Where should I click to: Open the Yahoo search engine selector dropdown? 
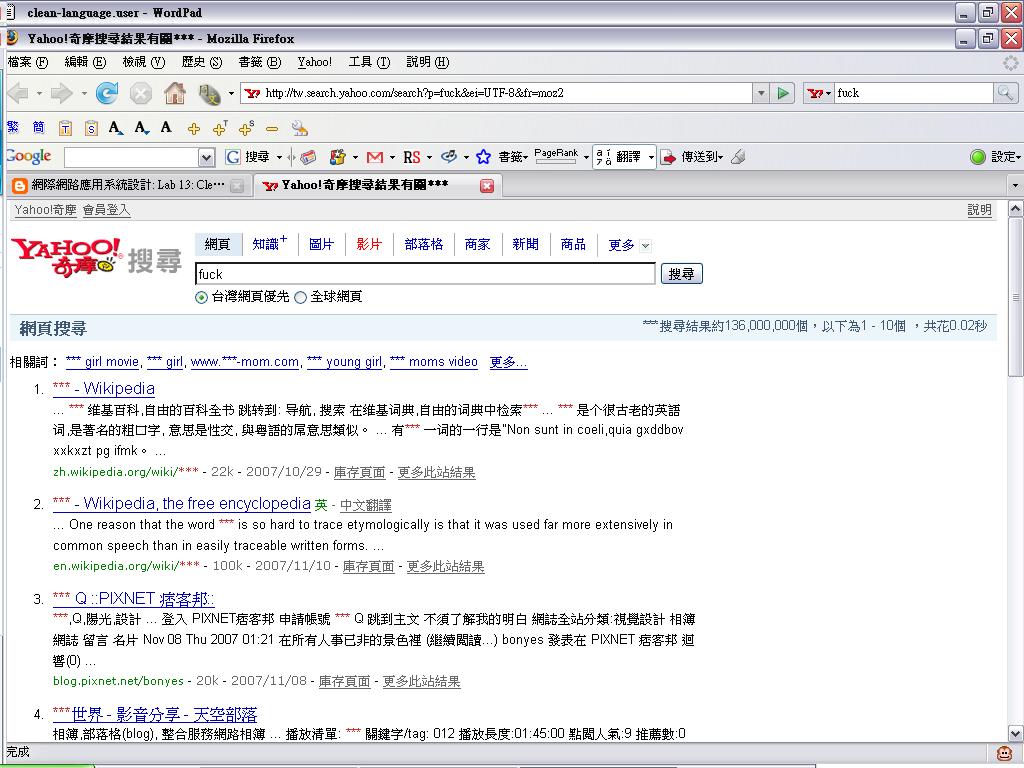click(820, 93)
